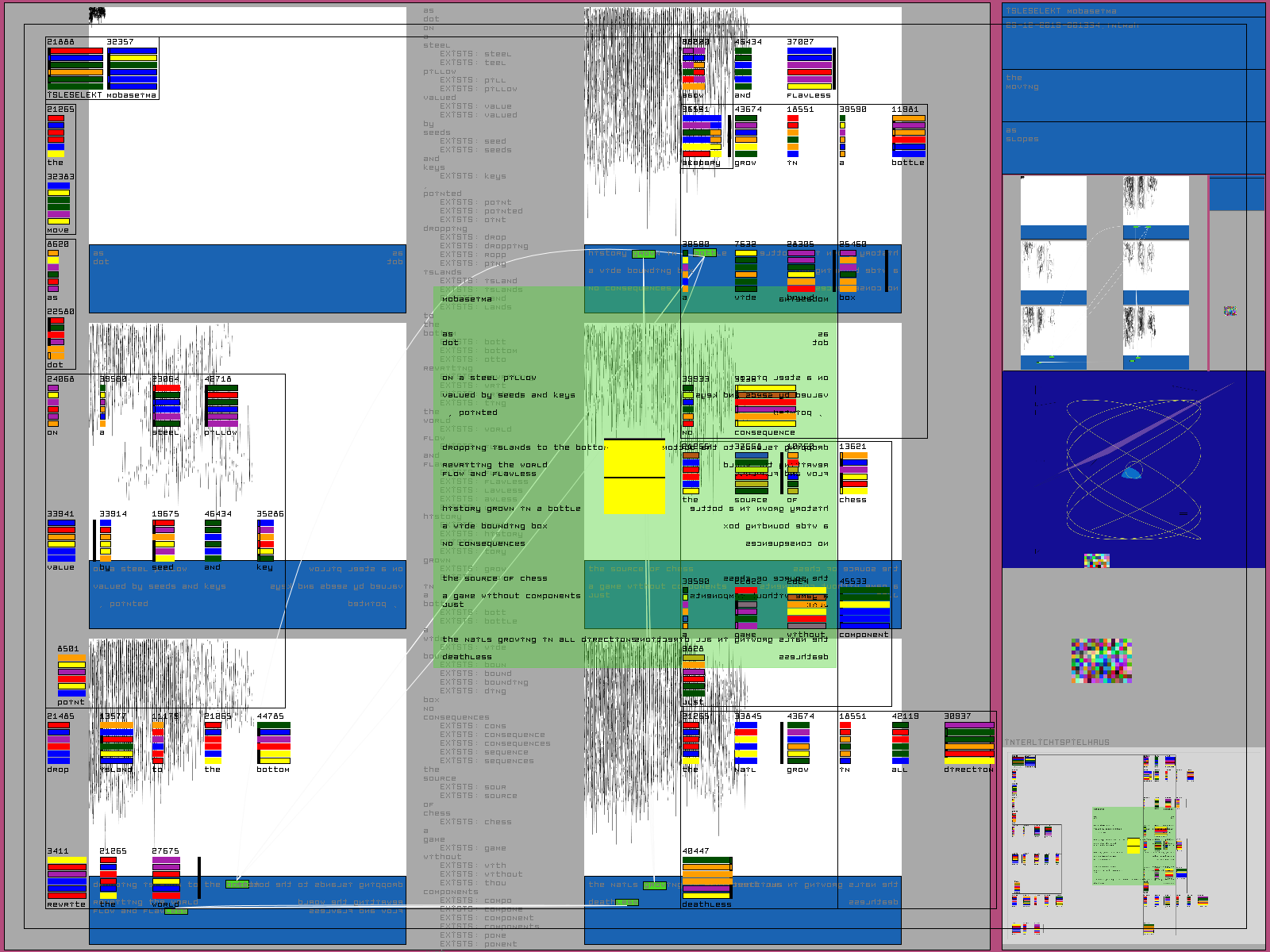Select the deathless color-bar block numbered 40447
The image size is (1270, 952).
[x=706, y=877]
